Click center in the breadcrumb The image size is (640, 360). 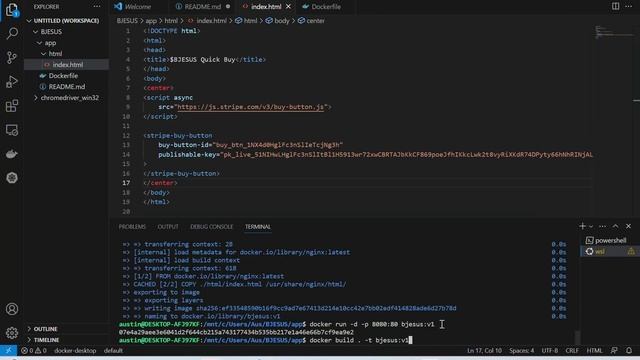pyautogui.click(x=316, y=20)
